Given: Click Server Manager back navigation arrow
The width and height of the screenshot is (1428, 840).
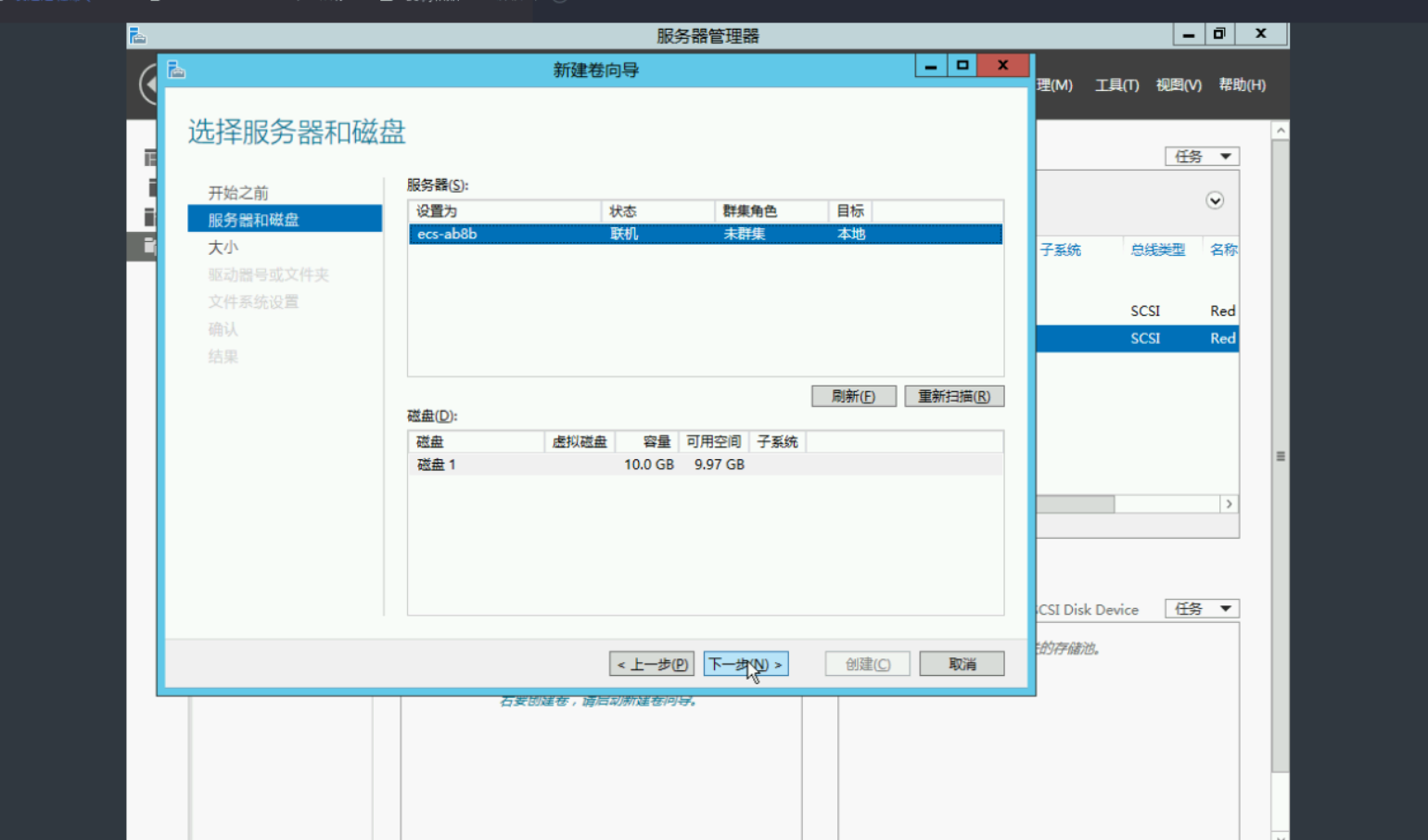Looking at the screenshot, I should click(x=148, y=84).
